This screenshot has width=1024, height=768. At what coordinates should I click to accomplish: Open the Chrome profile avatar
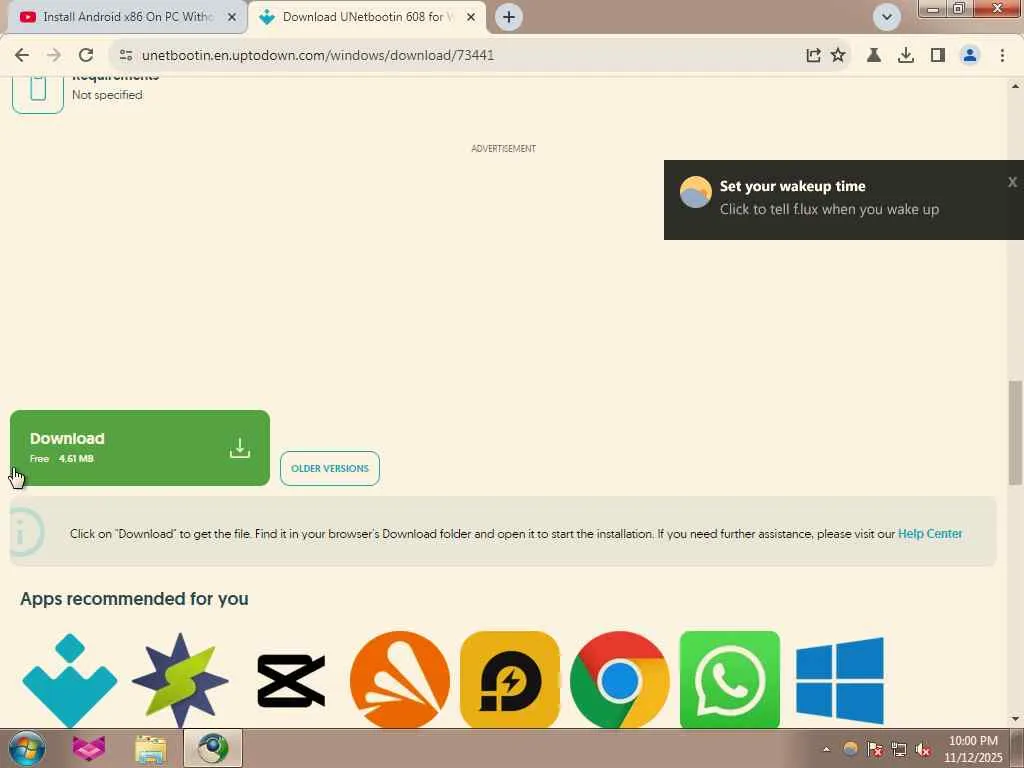[x=970, y=56]
